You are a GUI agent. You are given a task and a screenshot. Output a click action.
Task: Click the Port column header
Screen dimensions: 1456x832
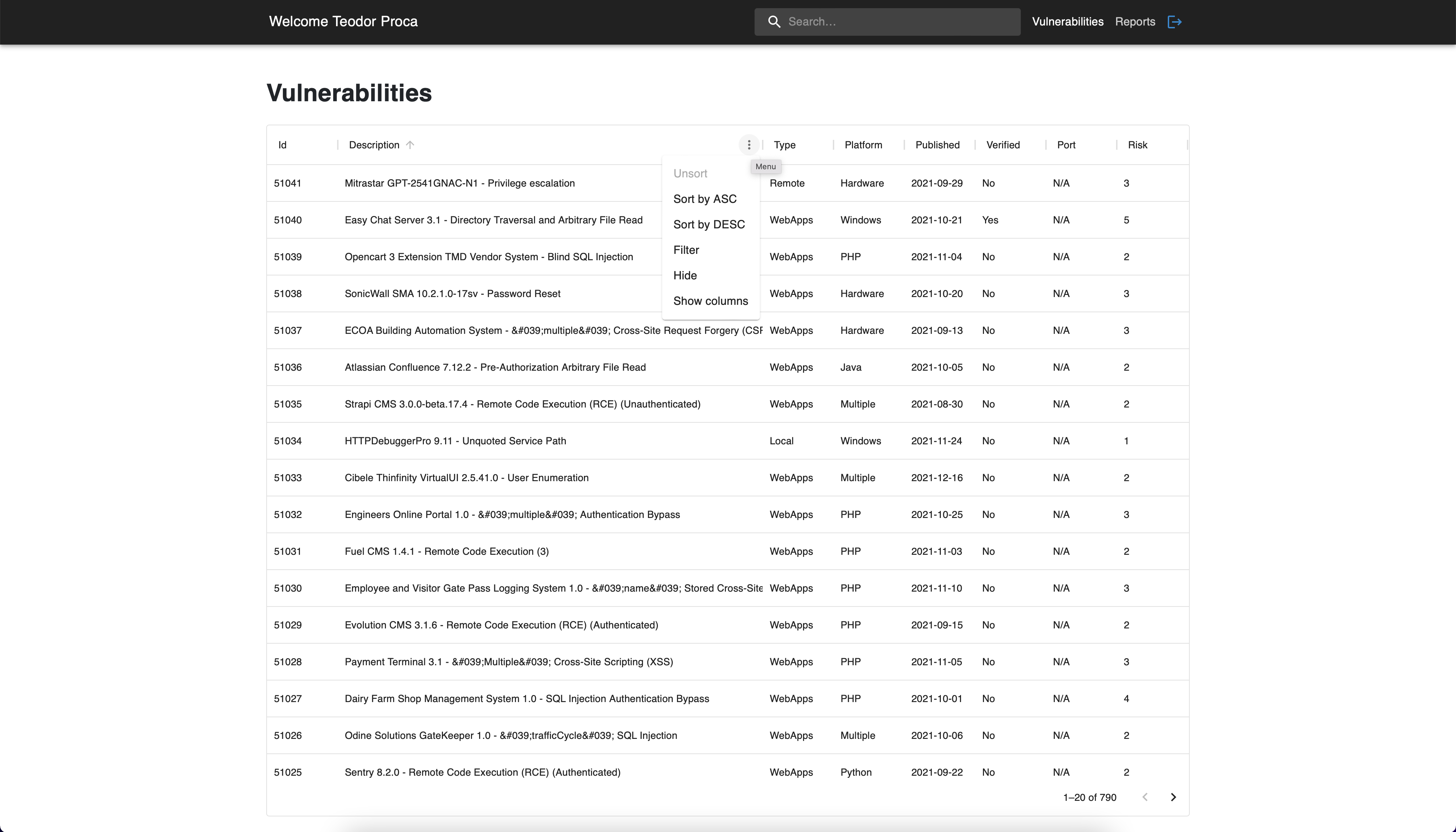click(x=1066, y=144)
